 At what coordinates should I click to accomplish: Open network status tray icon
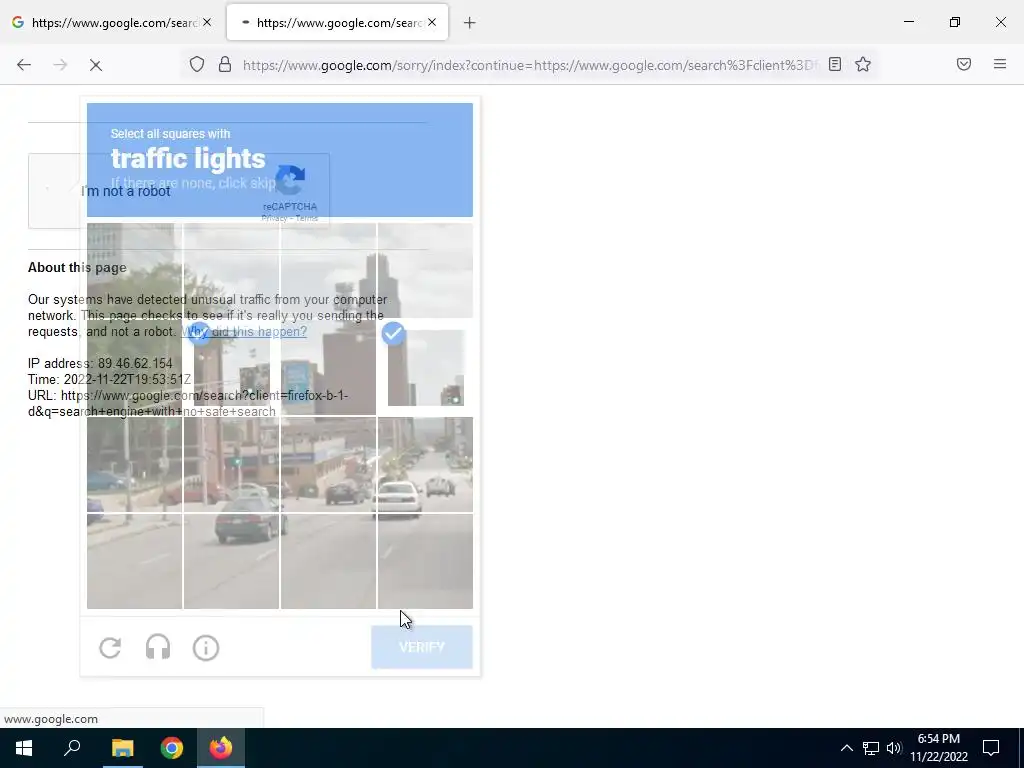[x=871, y=748]
